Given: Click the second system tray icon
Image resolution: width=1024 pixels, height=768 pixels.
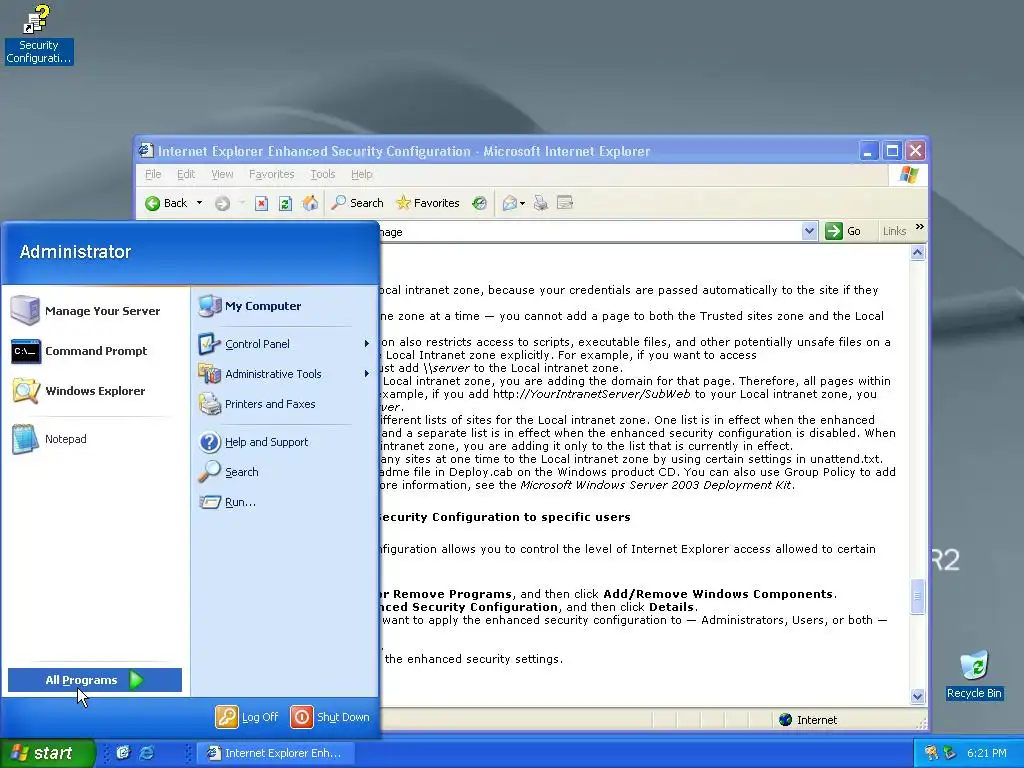Looking at the screenshot, I should 950,753.
